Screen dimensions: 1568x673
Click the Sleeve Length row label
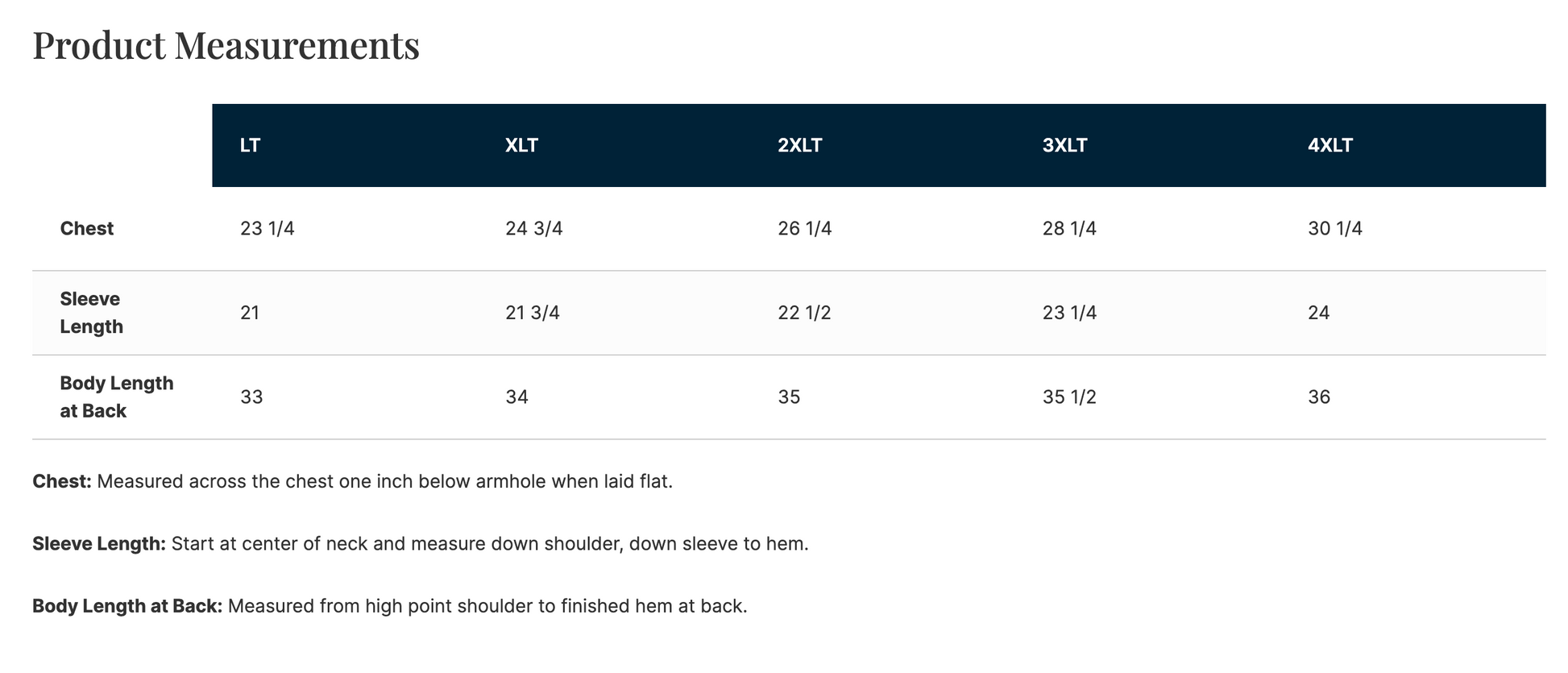(91, 313)
